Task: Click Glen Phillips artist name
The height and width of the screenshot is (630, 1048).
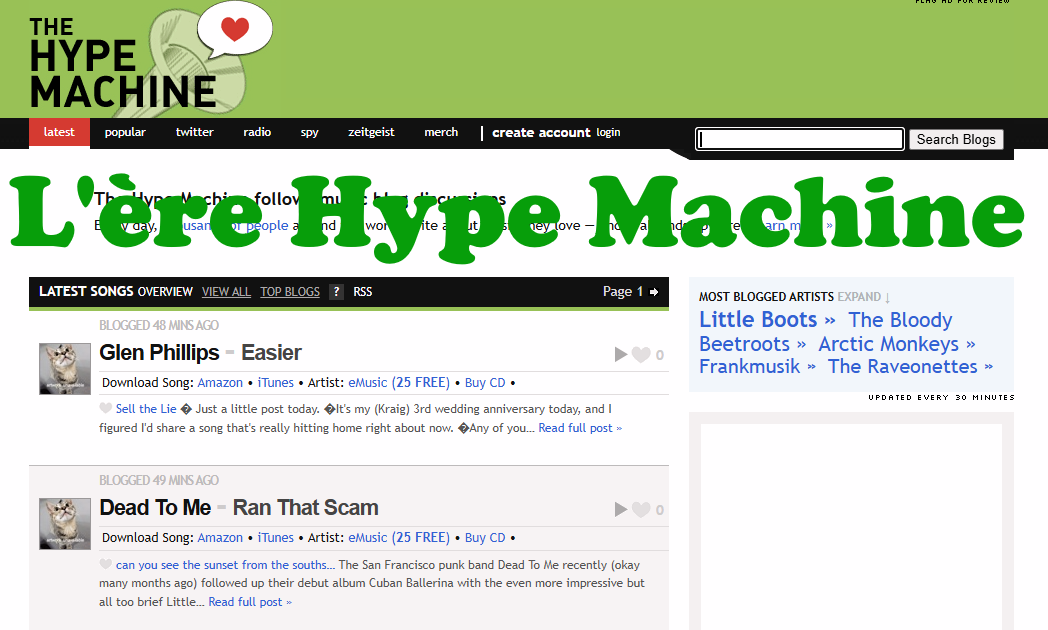Action: click(159, 352)
